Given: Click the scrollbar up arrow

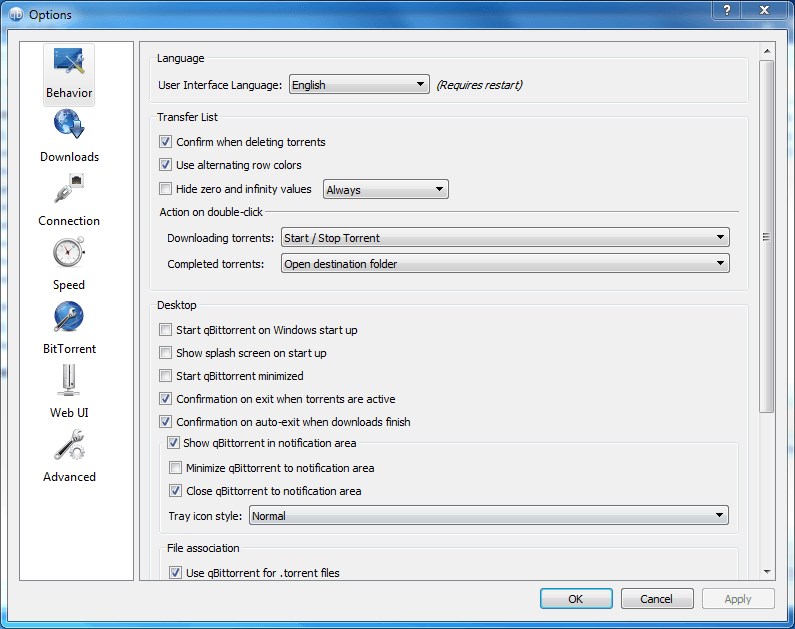Looking at the screenshot, I should 767,51.
